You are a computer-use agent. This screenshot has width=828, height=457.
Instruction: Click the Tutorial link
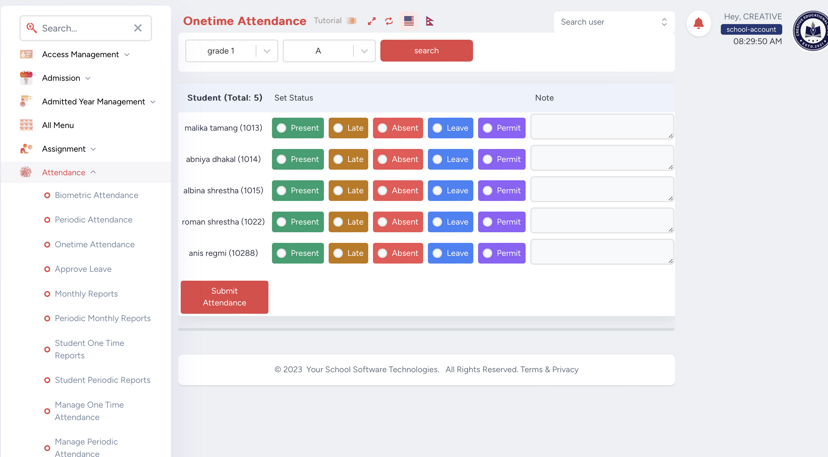[x=327, y=21]
